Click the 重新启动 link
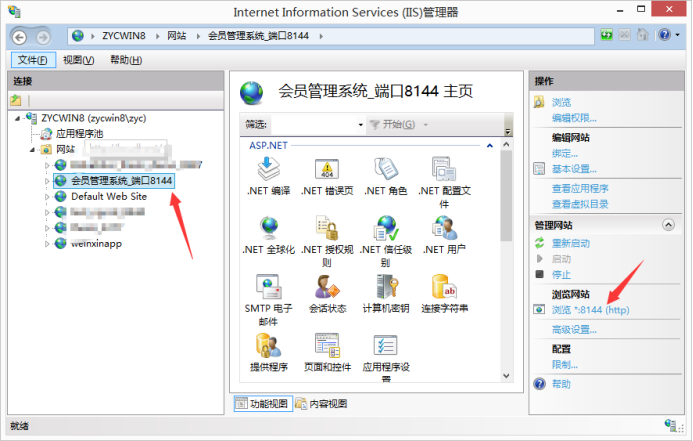This screenshot has height=441, width=693. pyautogui.click(x=571, y=243)
